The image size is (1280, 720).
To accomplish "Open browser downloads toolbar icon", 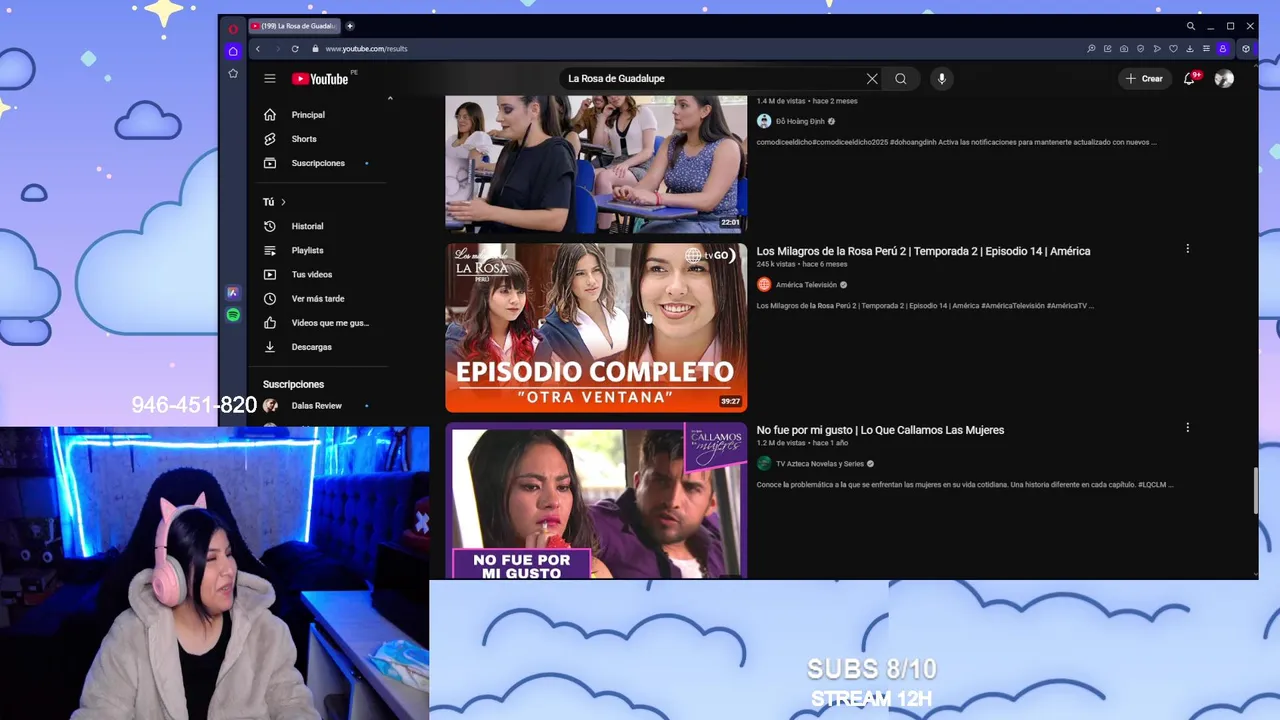I will [1190, 48].
